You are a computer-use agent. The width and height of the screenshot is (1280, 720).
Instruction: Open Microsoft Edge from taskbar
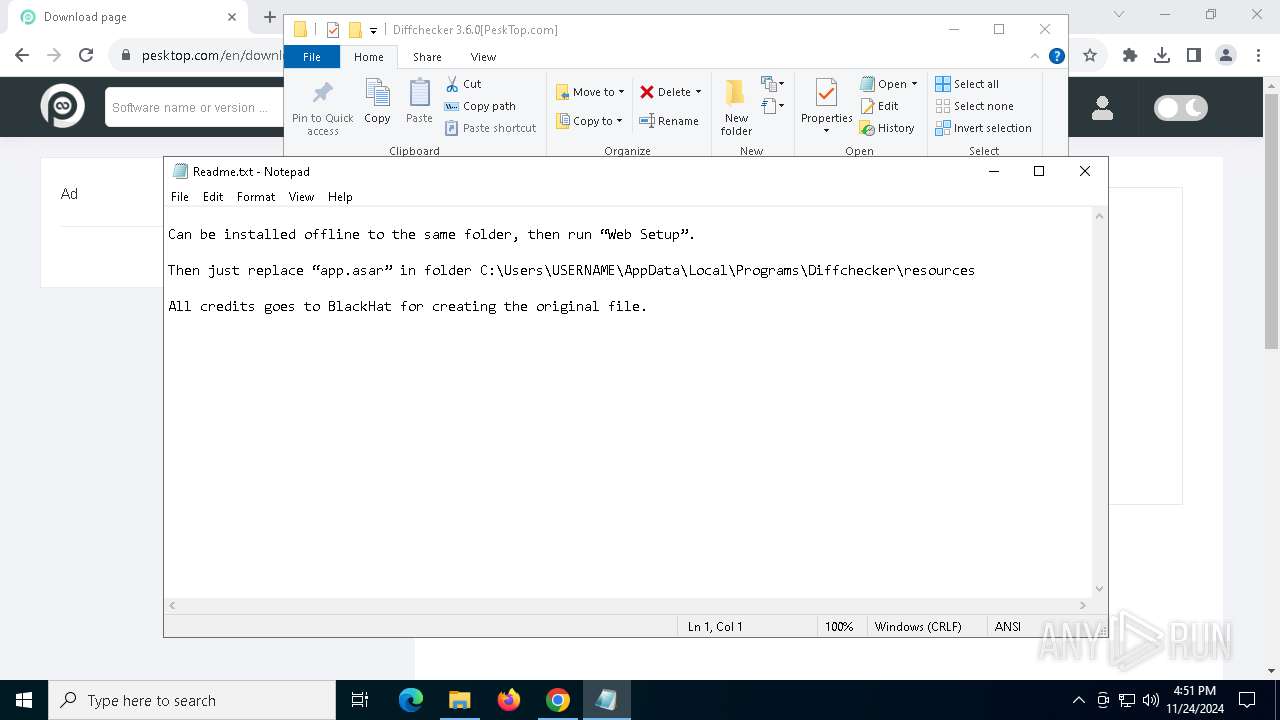coord(410,700)
